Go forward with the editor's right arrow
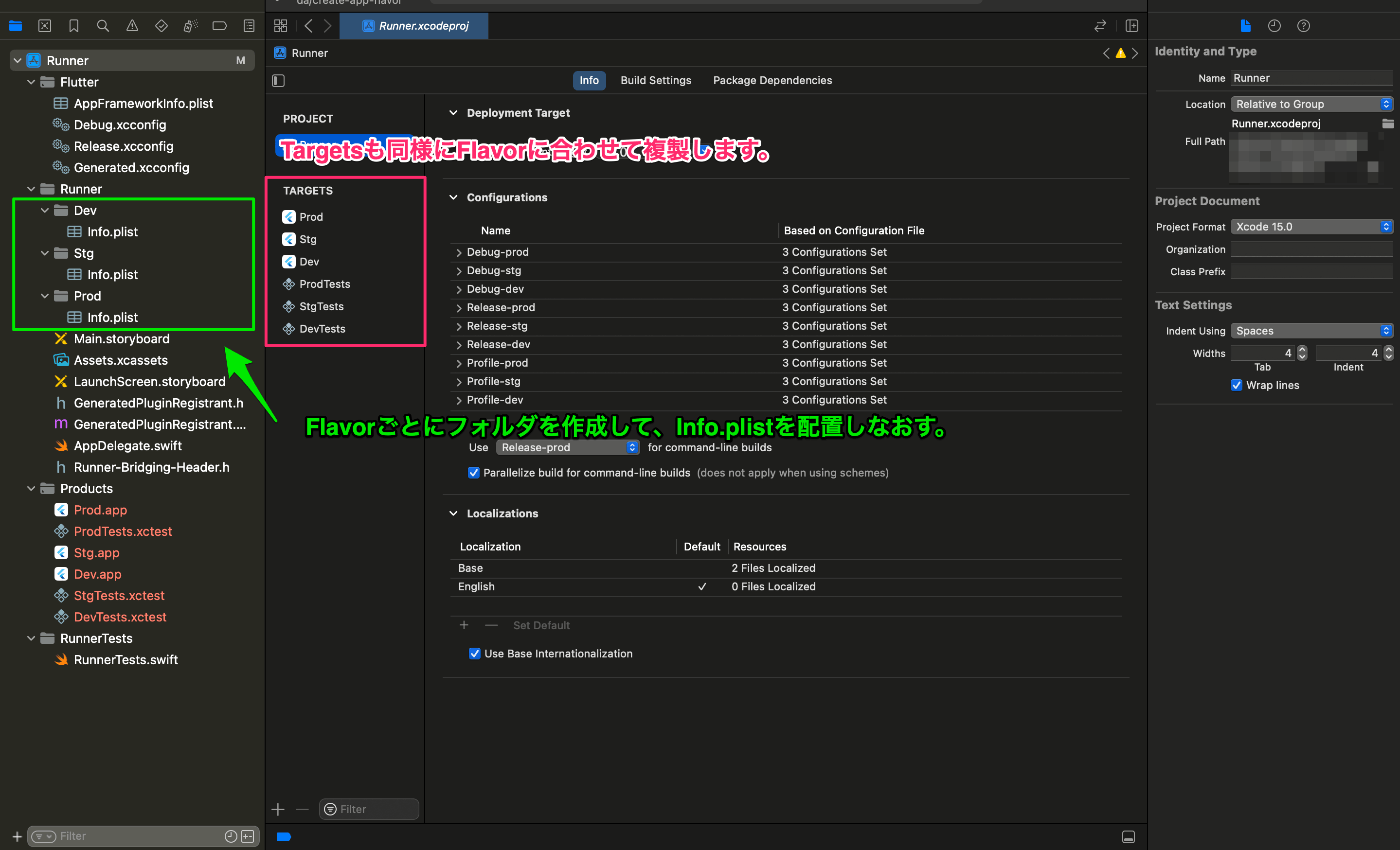 pyautogui.click(x=327, y=26)
